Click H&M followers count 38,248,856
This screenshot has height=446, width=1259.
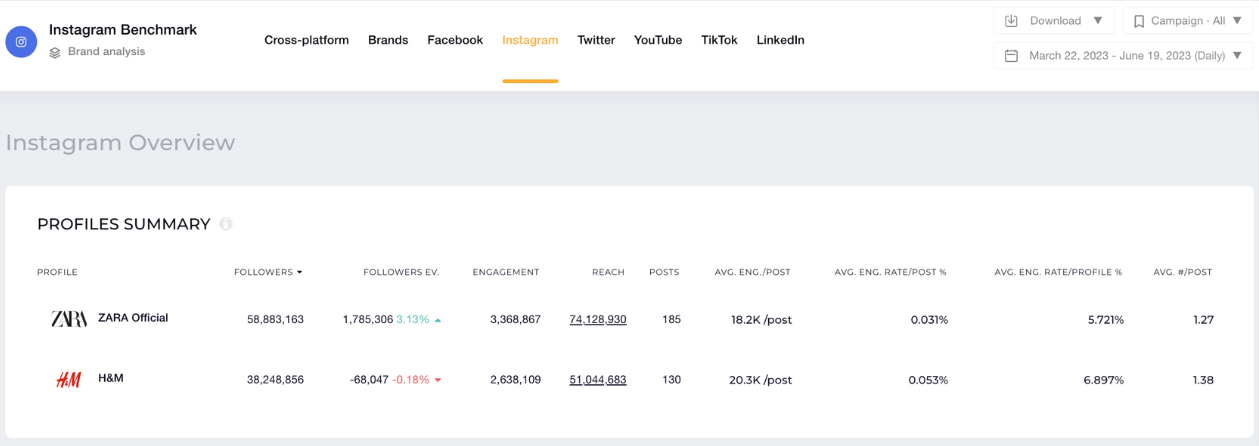pos(275,380)
